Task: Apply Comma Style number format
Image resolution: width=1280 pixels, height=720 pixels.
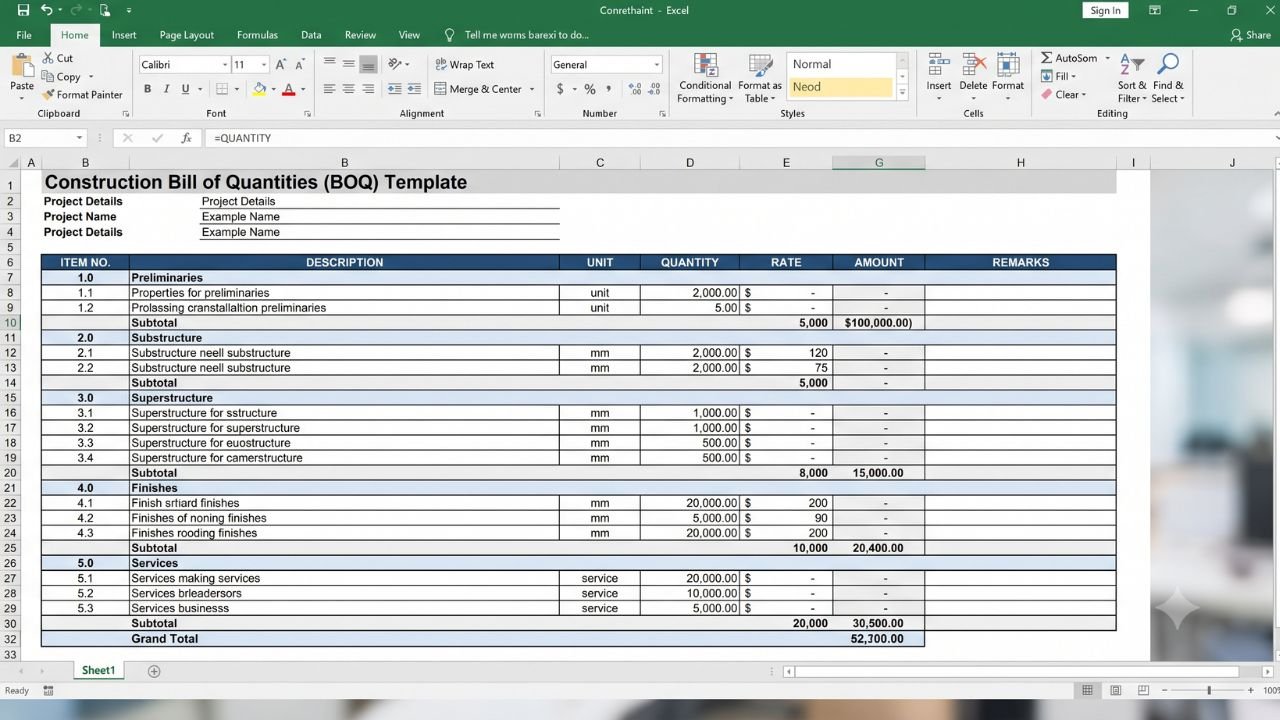Action: pyautogui.click(x=608, y=89)
